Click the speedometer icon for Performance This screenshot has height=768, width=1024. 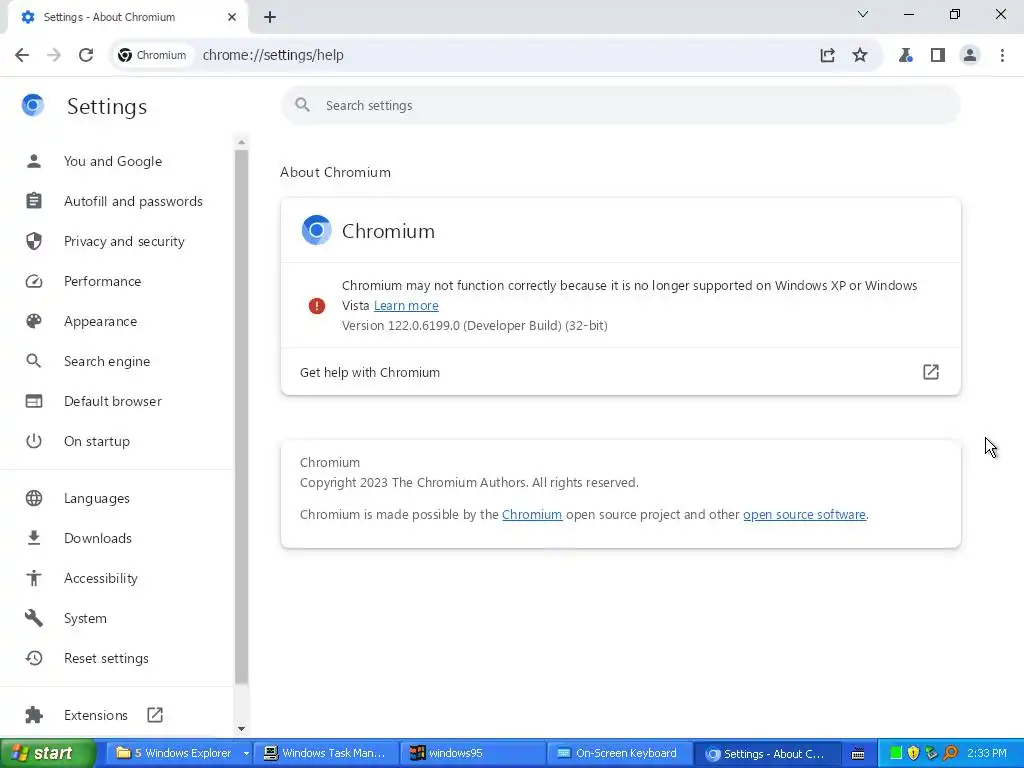coord(34,281)
